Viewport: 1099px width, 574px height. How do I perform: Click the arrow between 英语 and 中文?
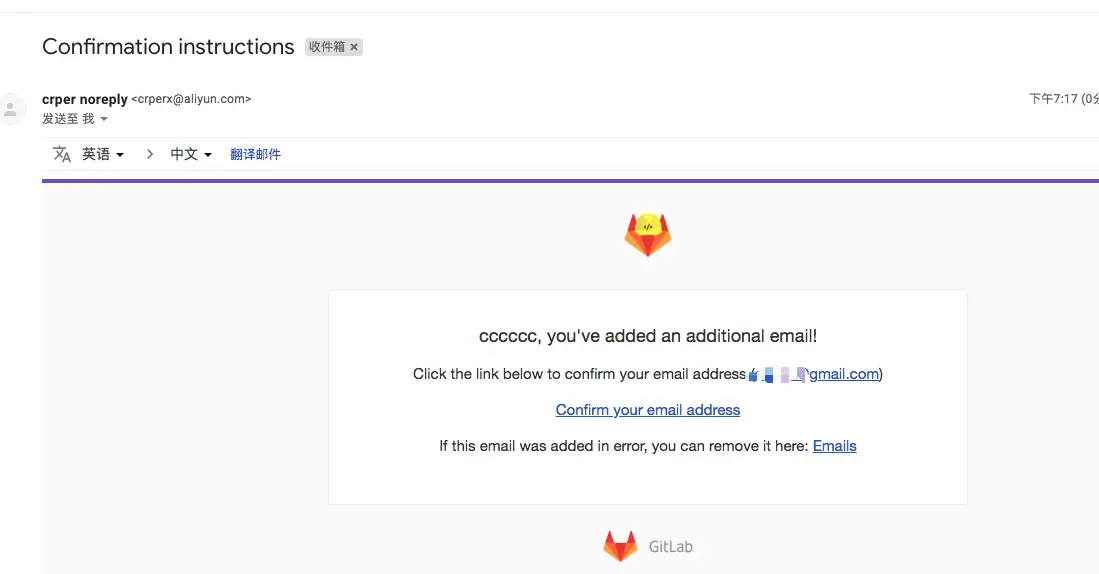point(149,154)
